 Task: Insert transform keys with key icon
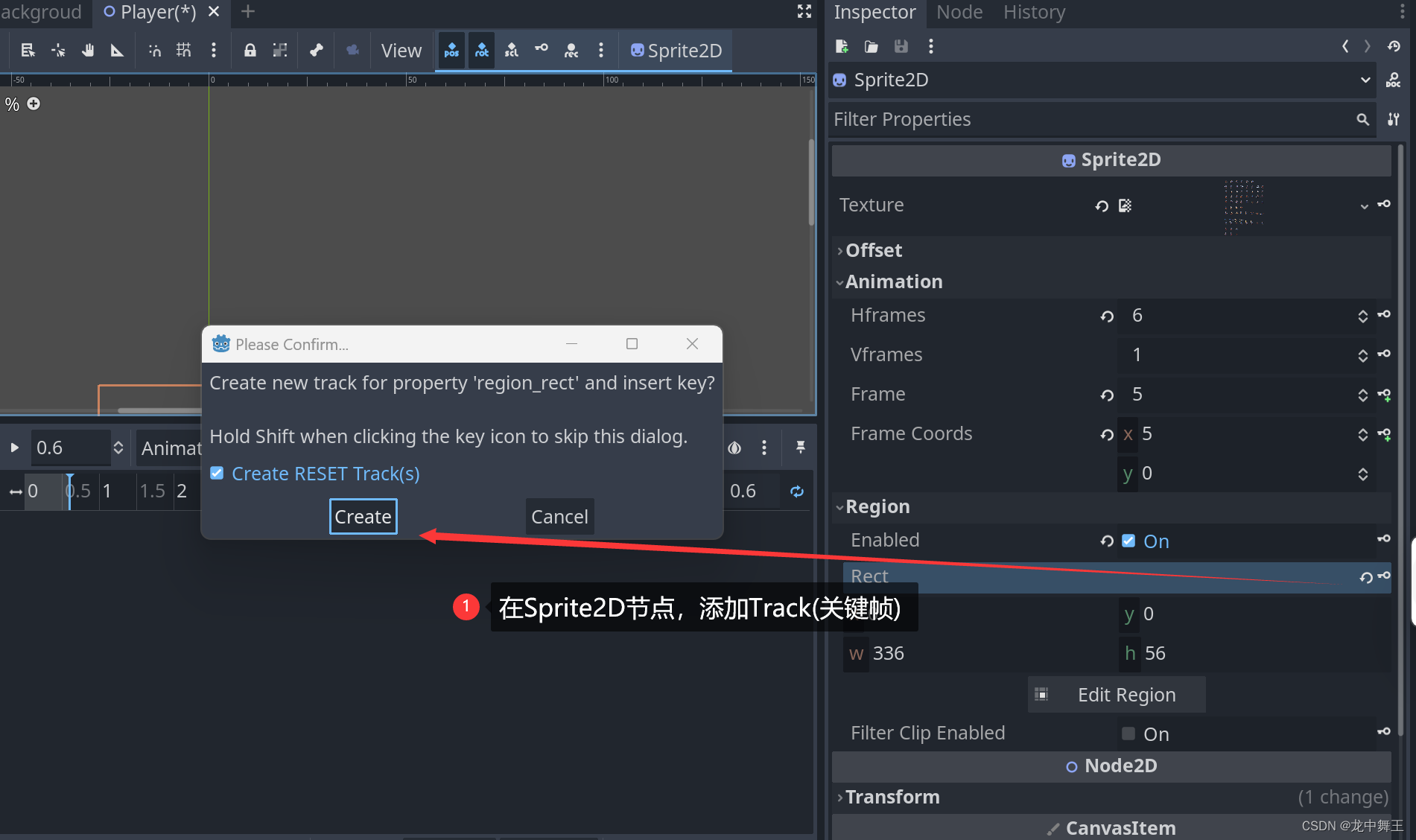pyautogui.click(x=542, y=48)
